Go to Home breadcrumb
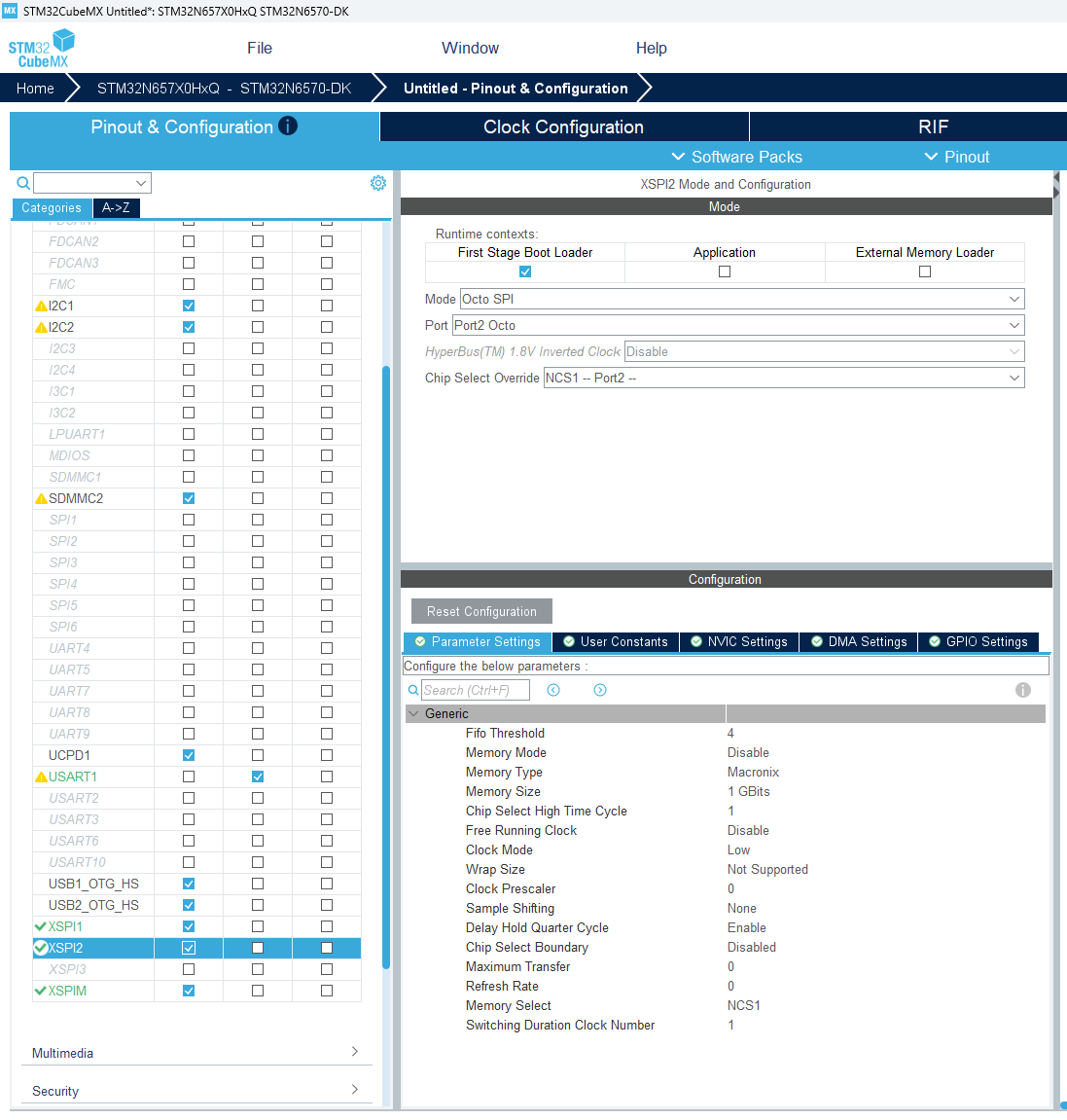 (35, 89)
